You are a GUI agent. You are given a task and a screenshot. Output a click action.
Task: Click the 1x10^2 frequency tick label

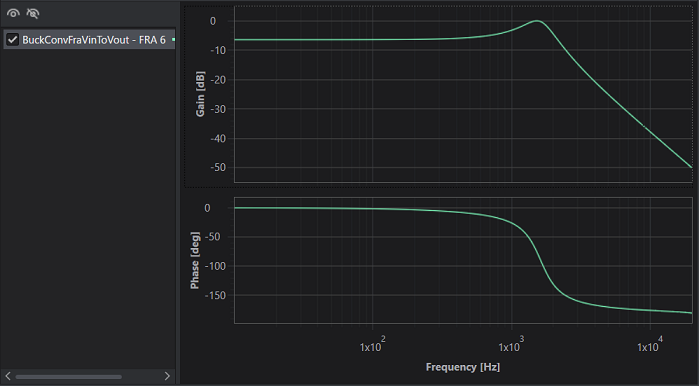372,345
